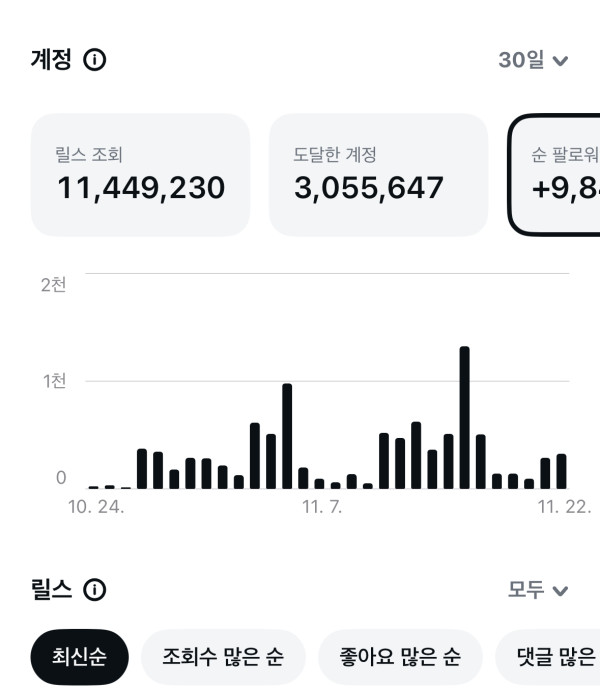This screenshot has height=688, width=600.
Task: Click the info icon beside 계정
Action: (x=95, y=60)
